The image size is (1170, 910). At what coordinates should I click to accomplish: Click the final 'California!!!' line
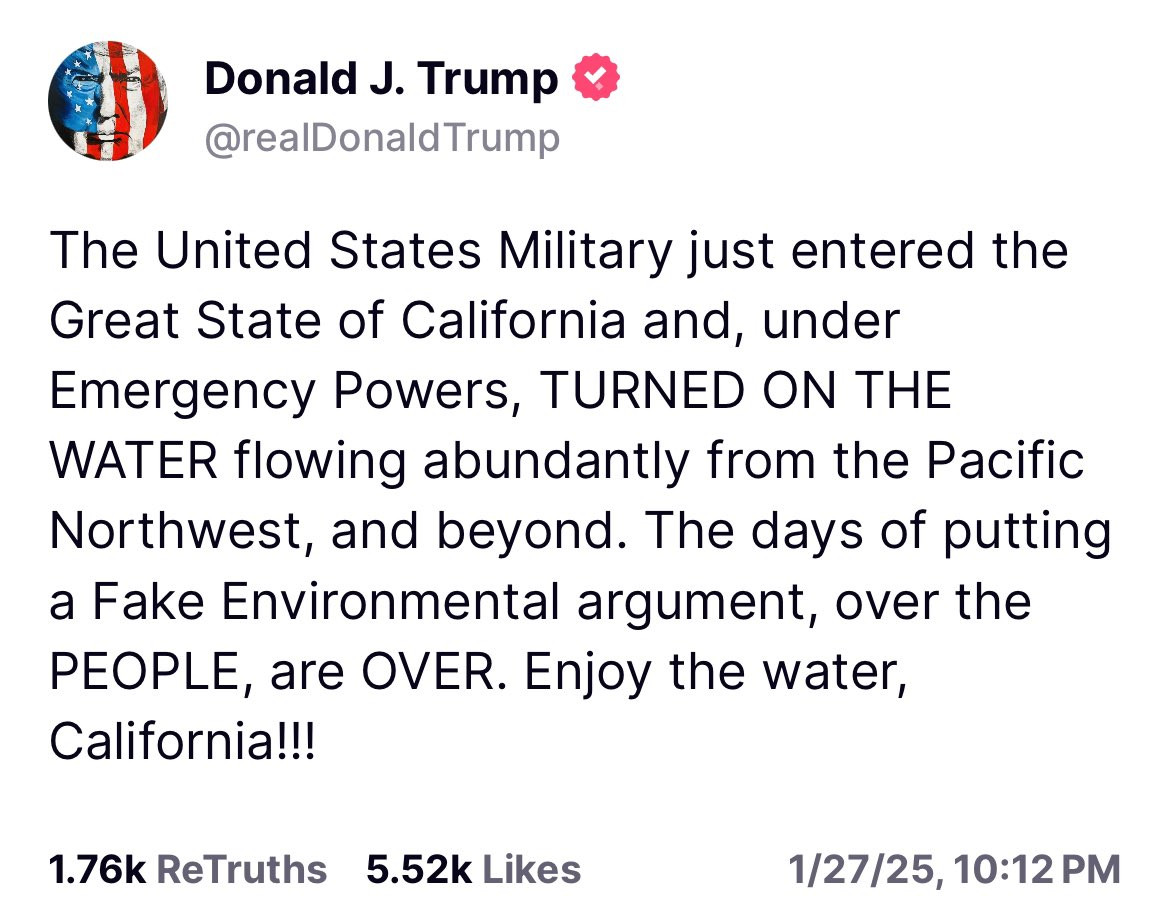[181, 742]
